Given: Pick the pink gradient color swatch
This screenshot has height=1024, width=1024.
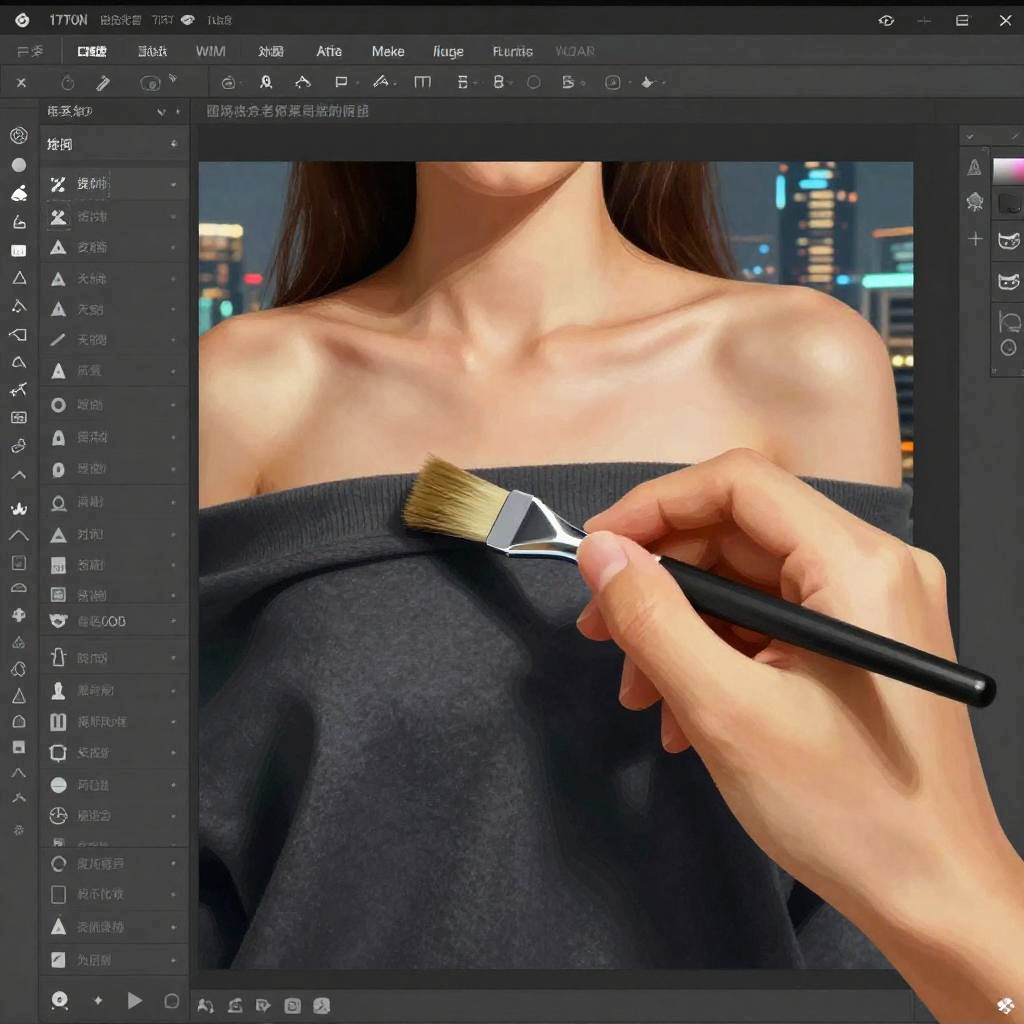Looking at the screenshot, I should [1007, 169].
